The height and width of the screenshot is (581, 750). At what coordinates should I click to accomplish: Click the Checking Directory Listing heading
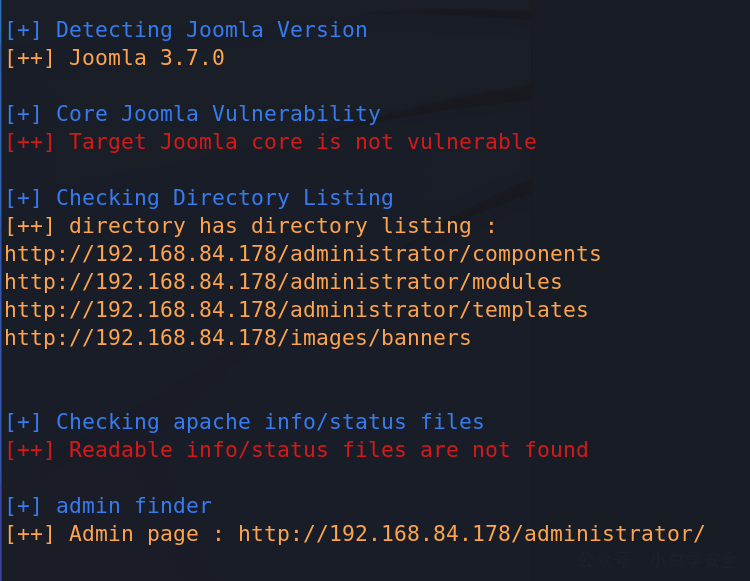225,198
